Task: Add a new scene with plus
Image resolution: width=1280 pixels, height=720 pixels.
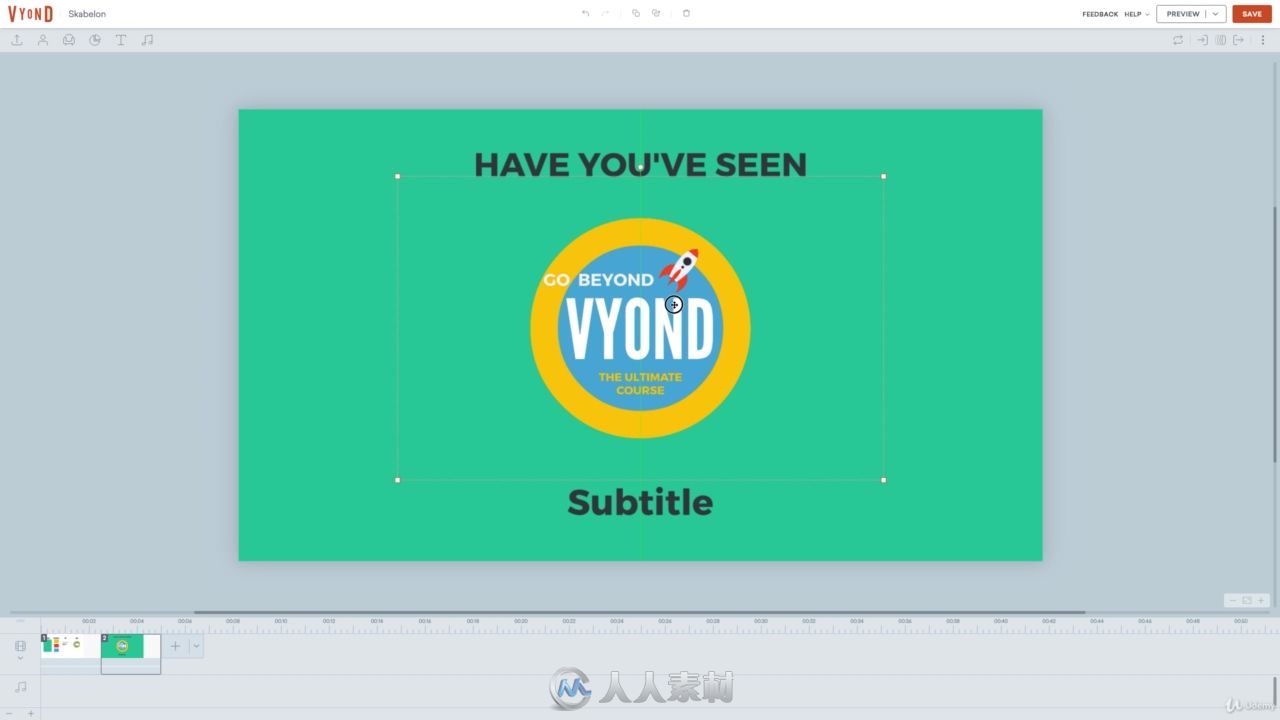Action: tap(175, 646)
